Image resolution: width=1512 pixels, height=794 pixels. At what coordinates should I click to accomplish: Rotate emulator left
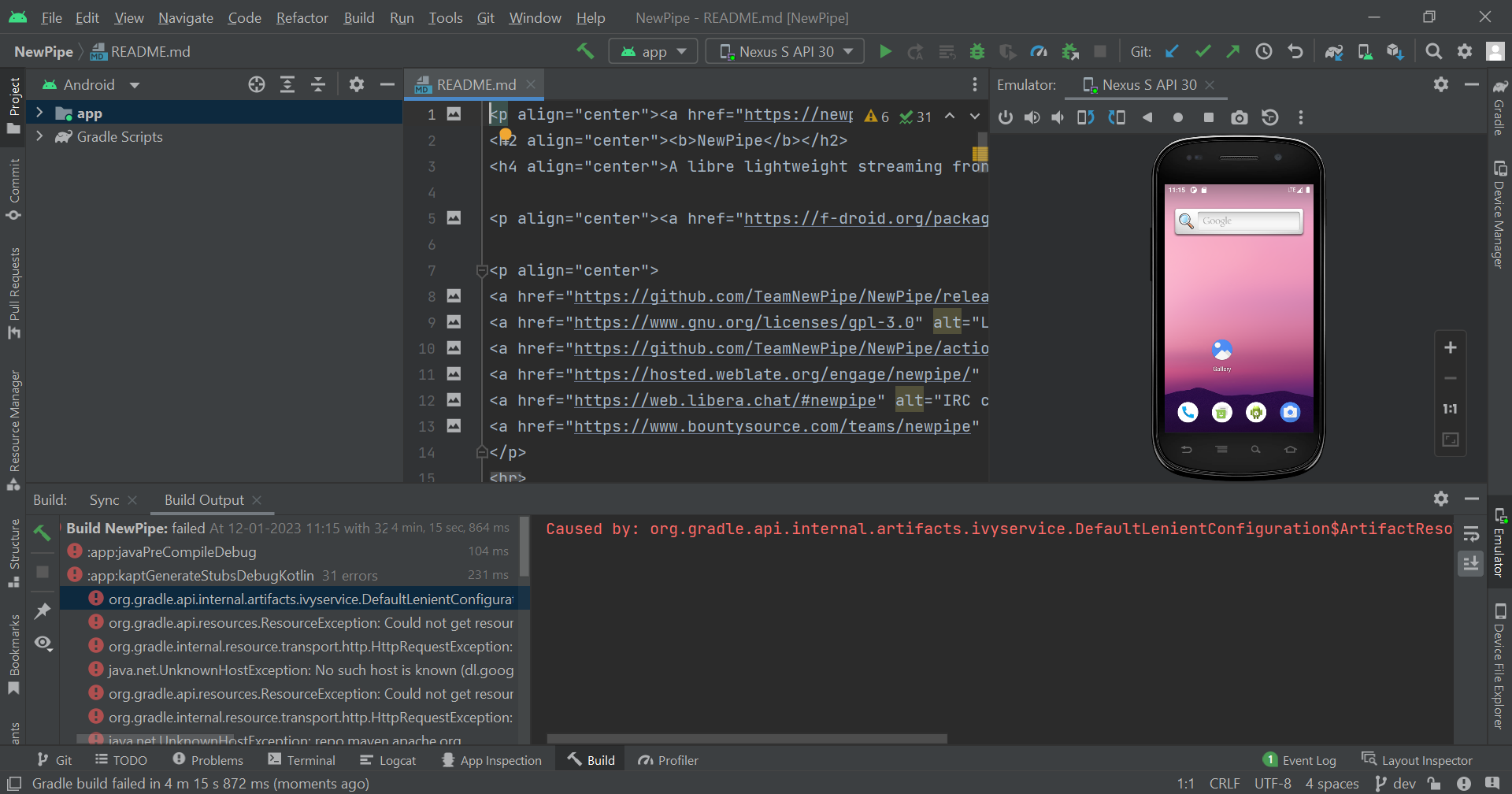(x=1086, y=117)
